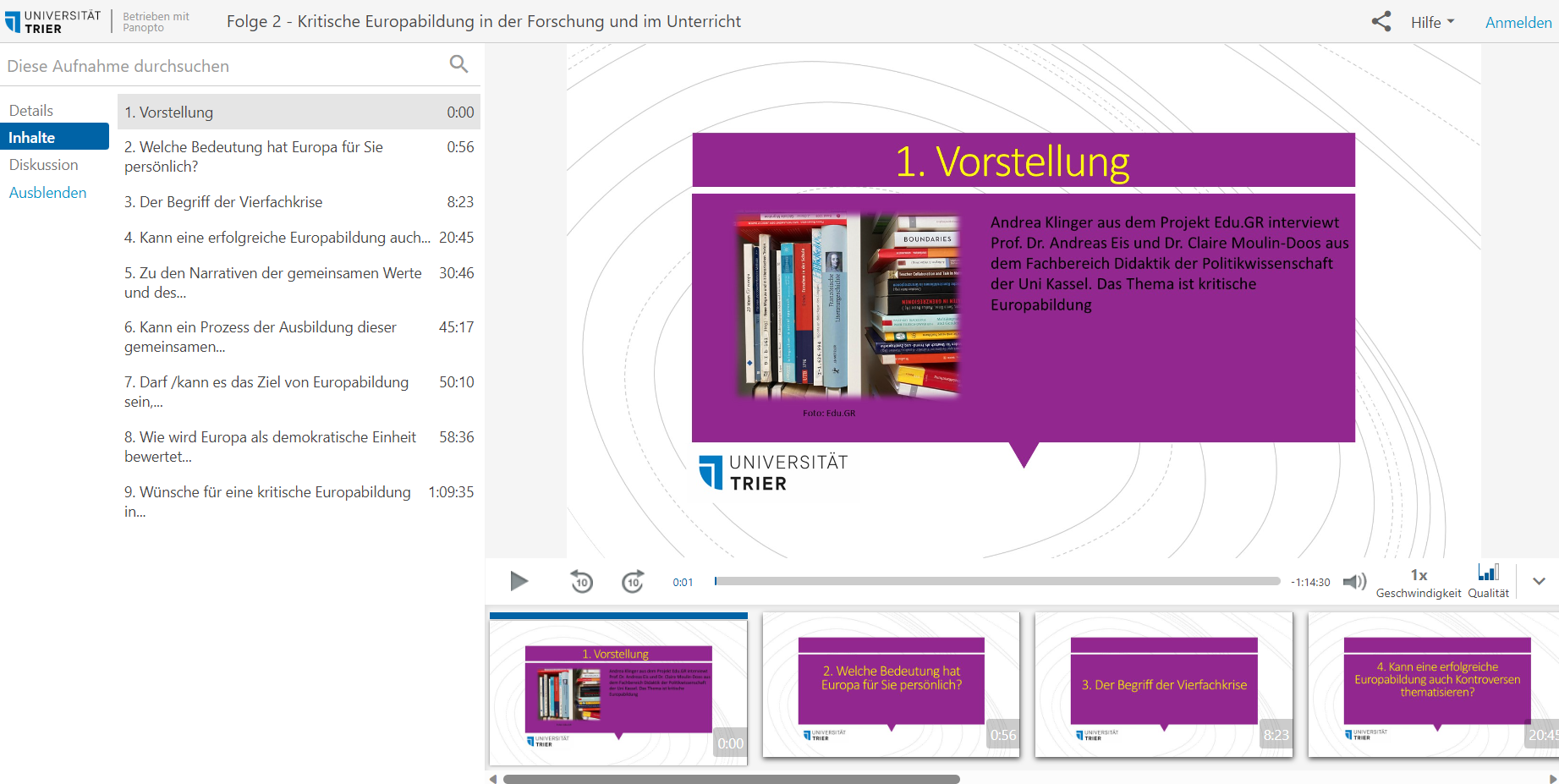Viewport: 1559px width, 784px height.
Task: Click the 'Betrieben mit Panopto' label
Action: 156,22
